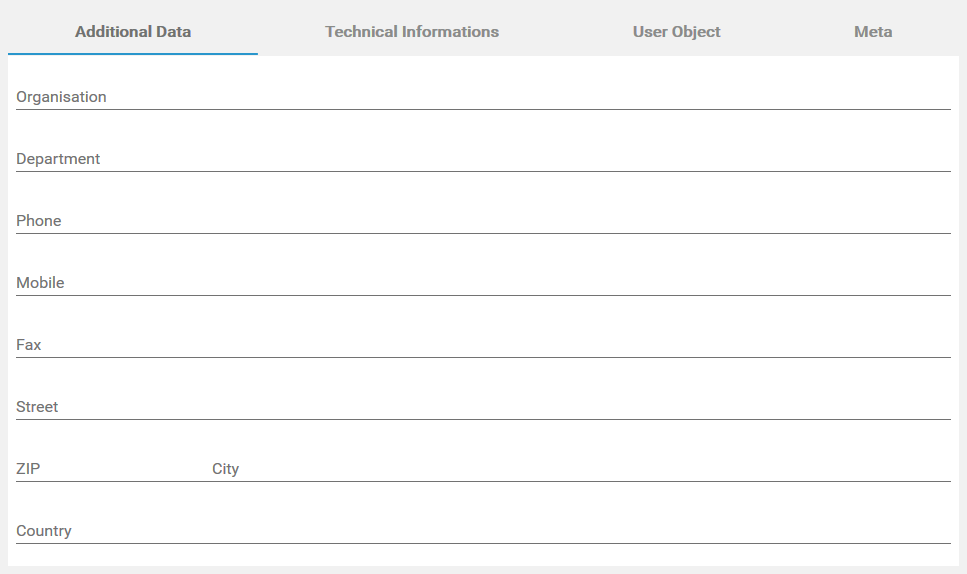Select the Meta tab
The image size is (967, 574).
click(872, 32)
